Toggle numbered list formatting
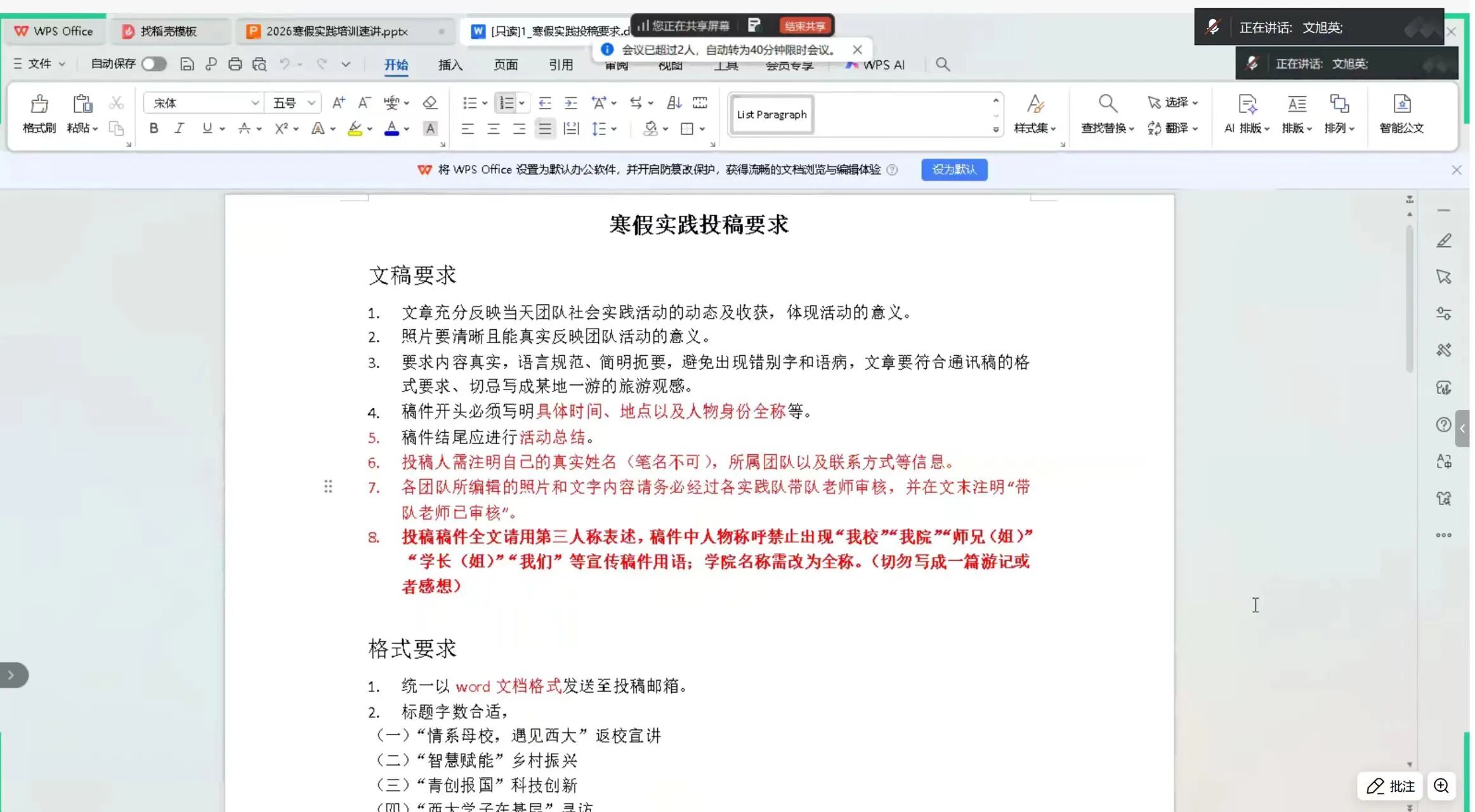This screenshot has height=812, width=1475. [x=506, y=103]
